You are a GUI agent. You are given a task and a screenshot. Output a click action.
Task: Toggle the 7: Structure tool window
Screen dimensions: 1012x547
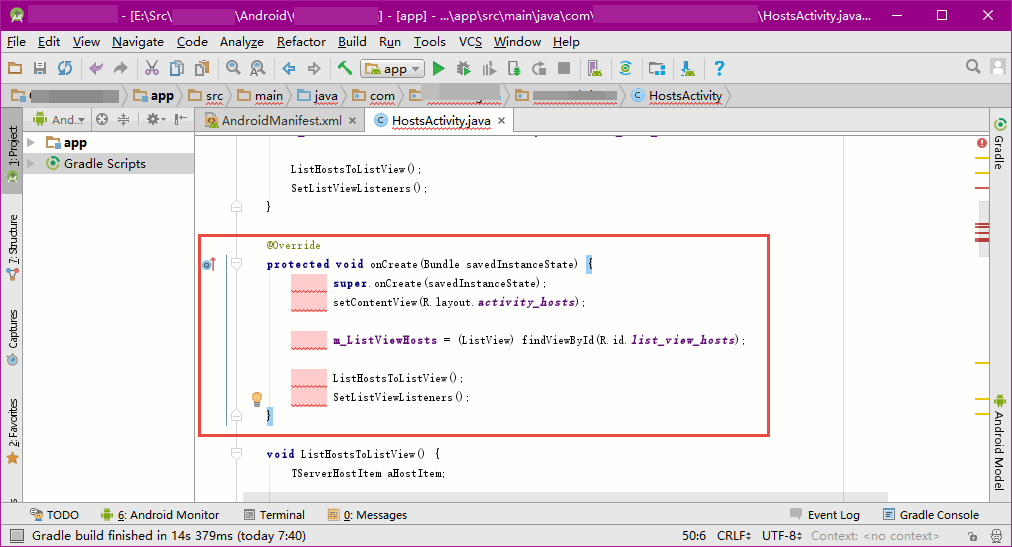pos(12,248)
